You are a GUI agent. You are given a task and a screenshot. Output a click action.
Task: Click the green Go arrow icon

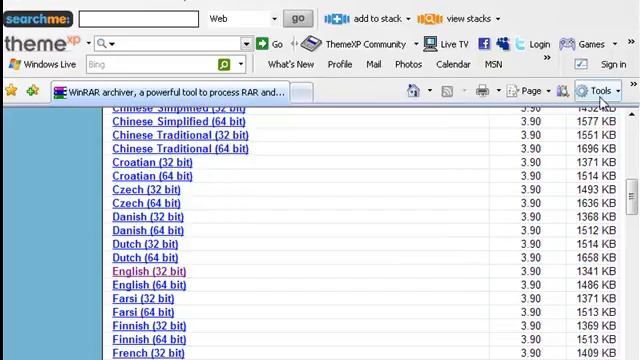pos(262,44)
